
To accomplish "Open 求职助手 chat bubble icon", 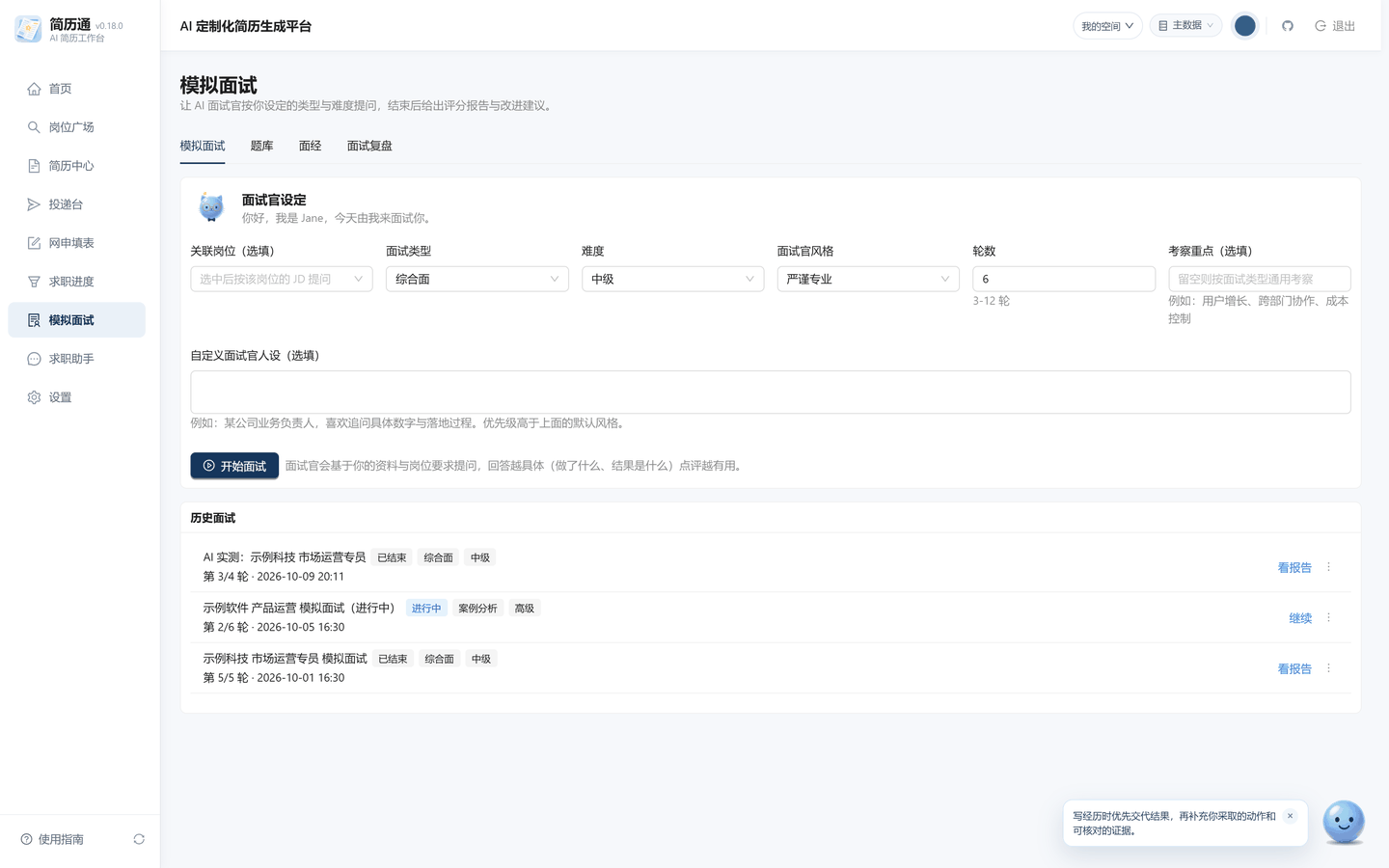I will coord(34,359).
